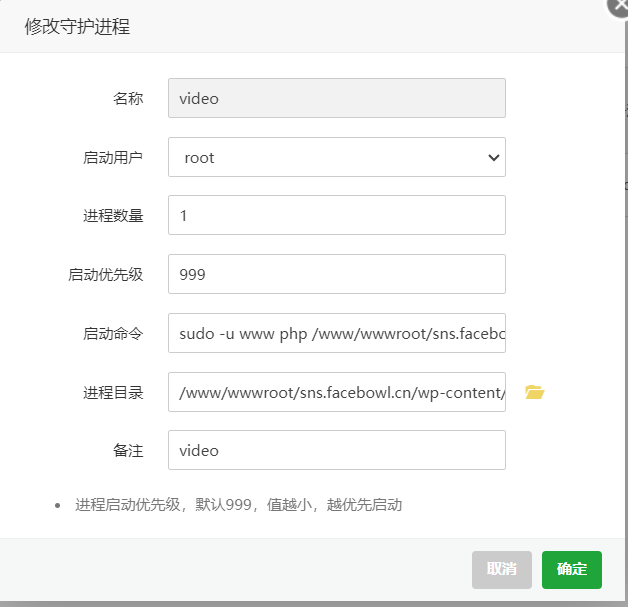The height and width of the screenshot is (607, 628).
Task: Open folder browser for process directory
Action: coord(535,392)
